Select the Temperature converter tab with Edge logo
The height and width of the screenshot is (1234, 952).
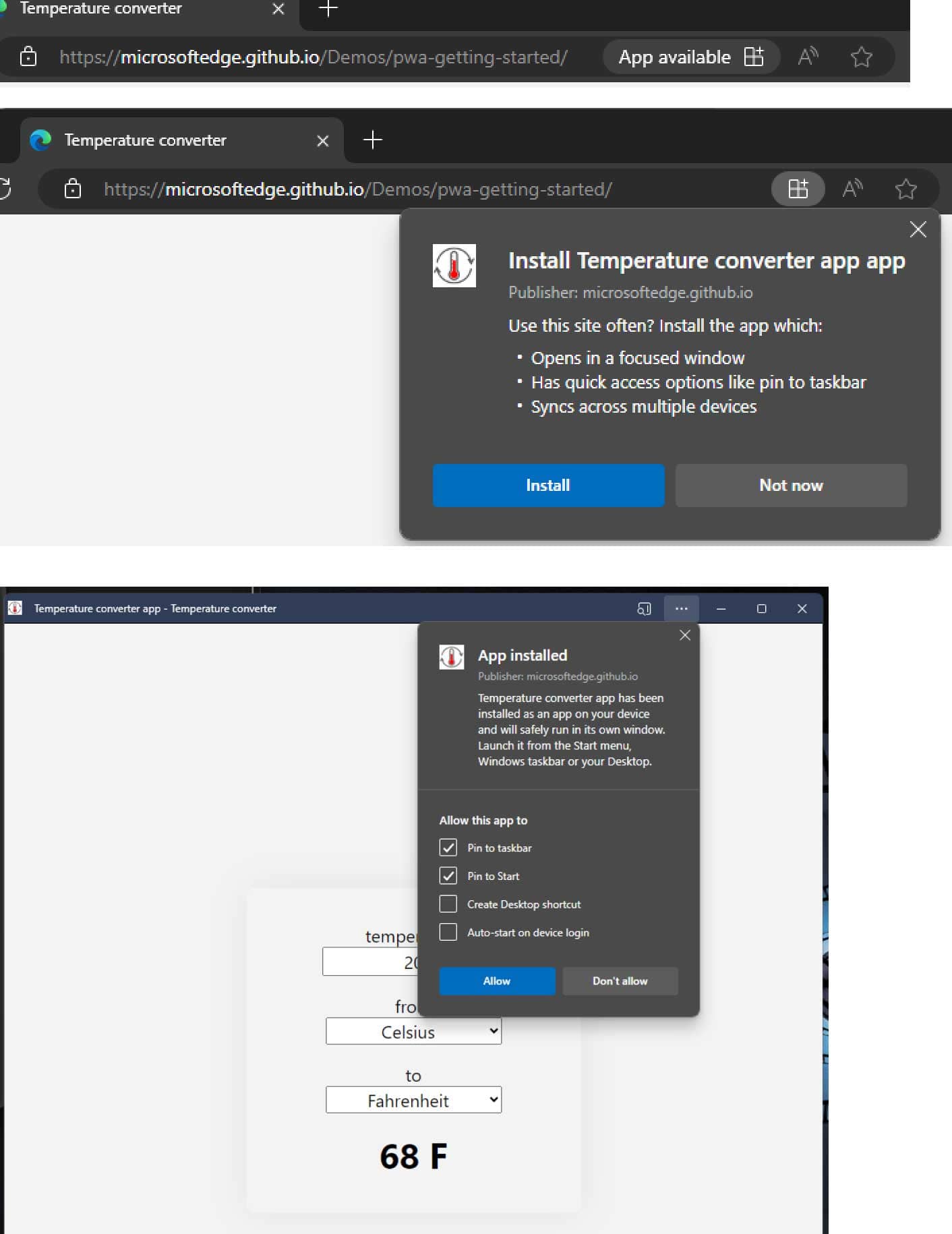[182, 140]
